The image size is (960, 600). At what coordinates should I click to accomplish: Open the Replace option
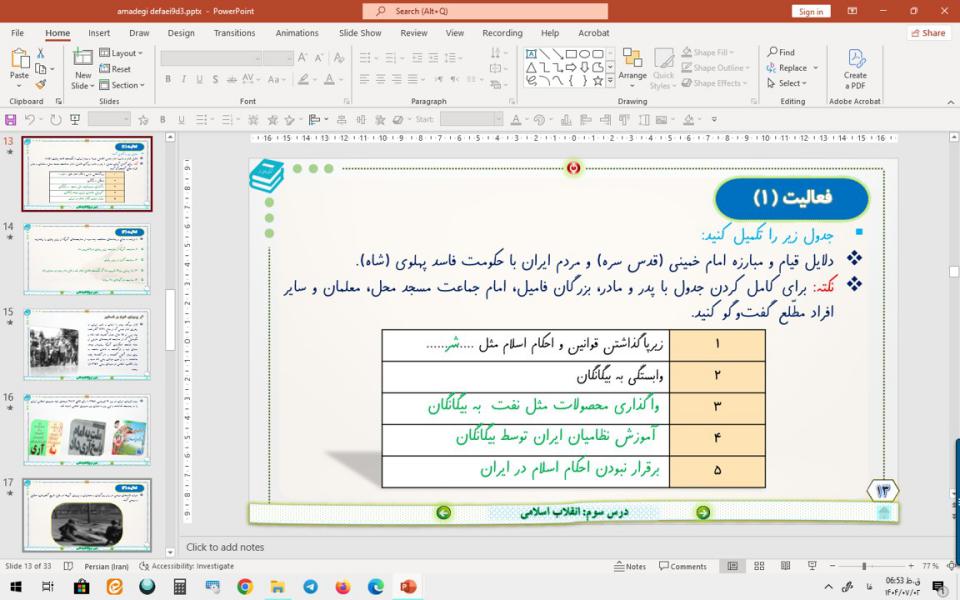pos(792,68)
